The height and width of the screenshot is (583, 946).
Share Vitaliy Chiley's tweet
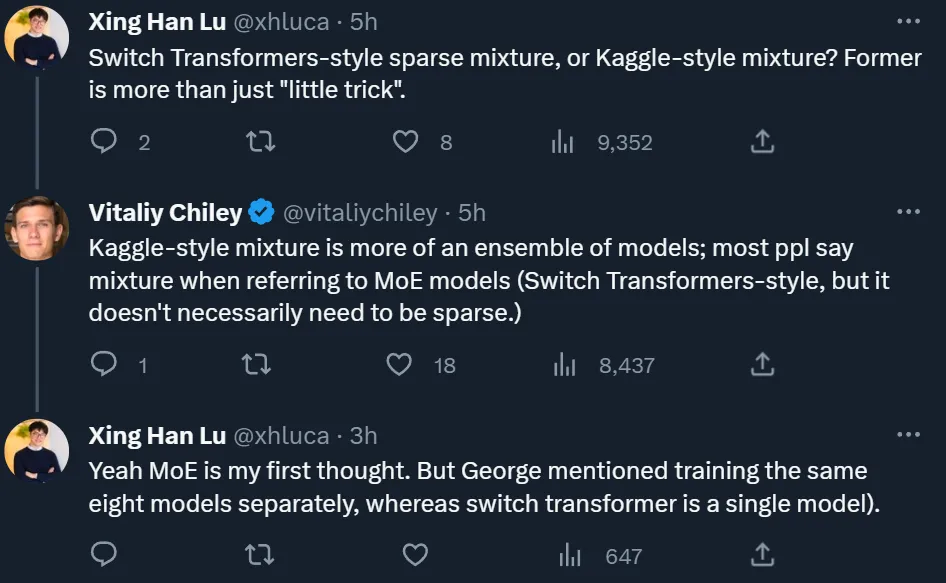coord(762,365)
